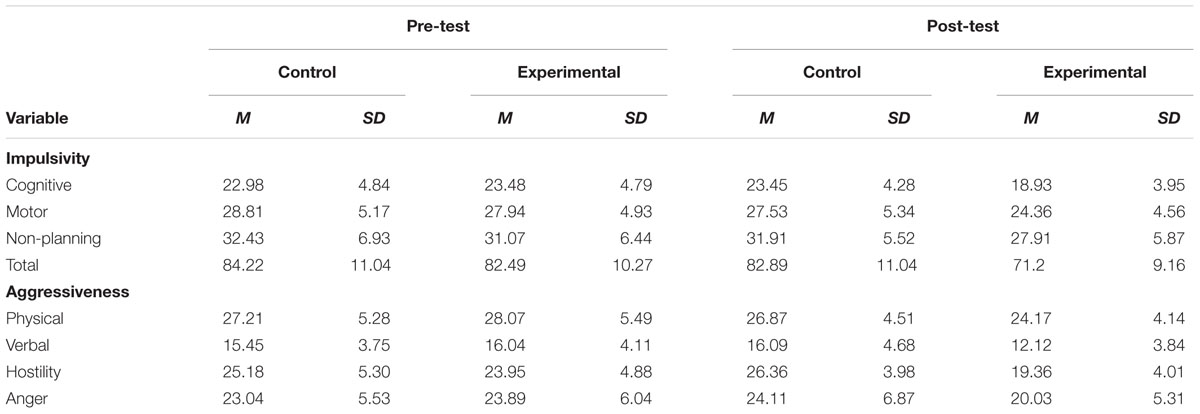Select the Variable column header
The width and height of the screenshot is (1200, 414).
click(37, 118)
